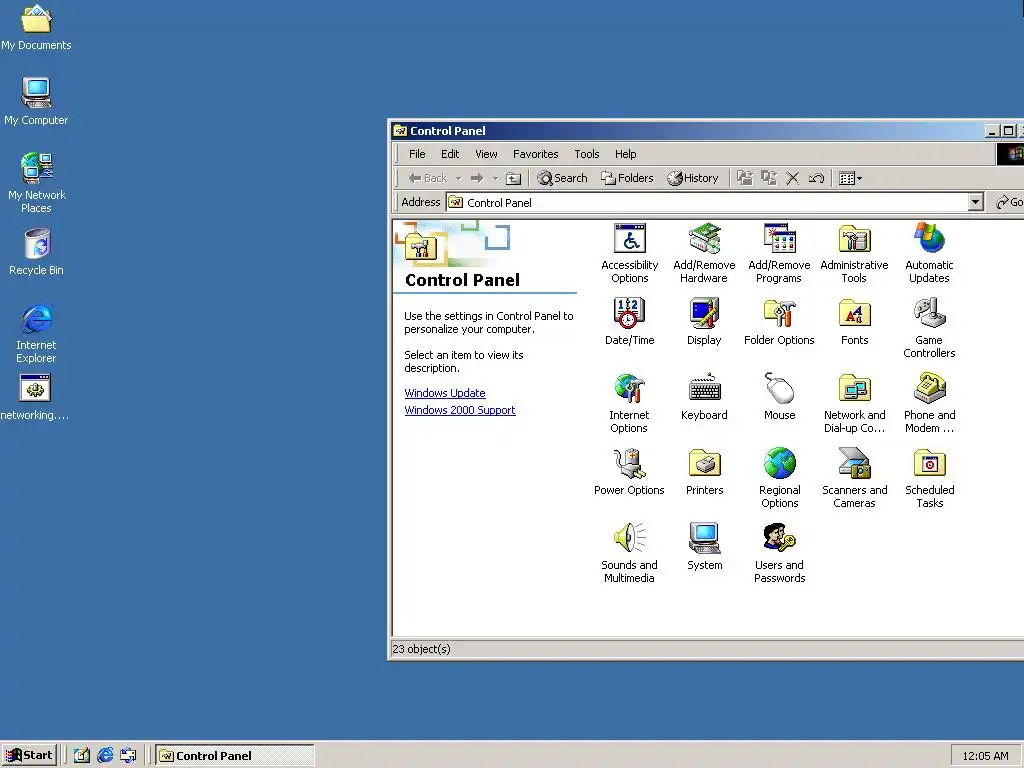Open the Printers folder
1024x768 pixels.
[x=704, y=472]
